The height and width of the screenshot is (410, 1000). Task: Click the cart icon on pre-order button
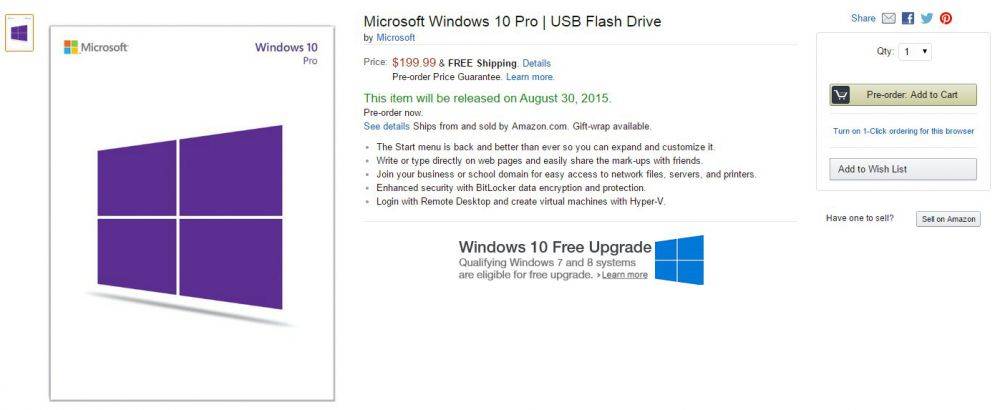(841, 95)
